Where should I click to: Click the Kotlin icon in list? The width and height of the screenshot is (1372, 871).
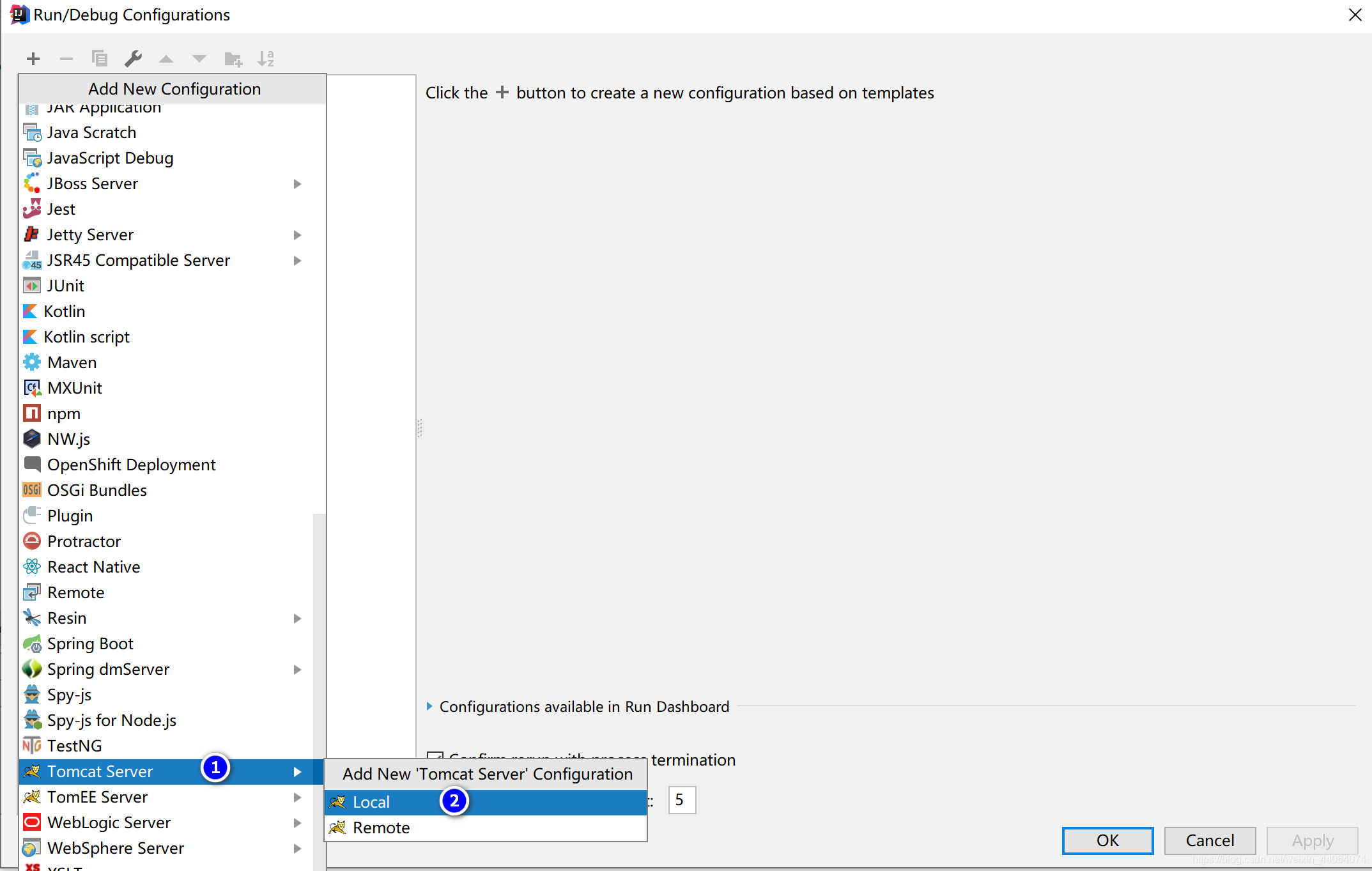[x=34, y=311]
